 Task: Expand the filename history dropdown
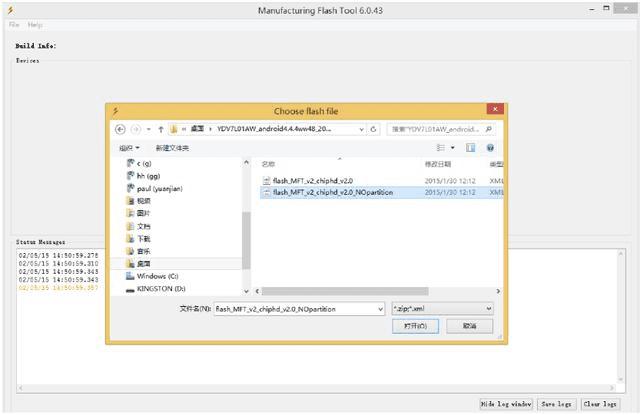(380, 309)
